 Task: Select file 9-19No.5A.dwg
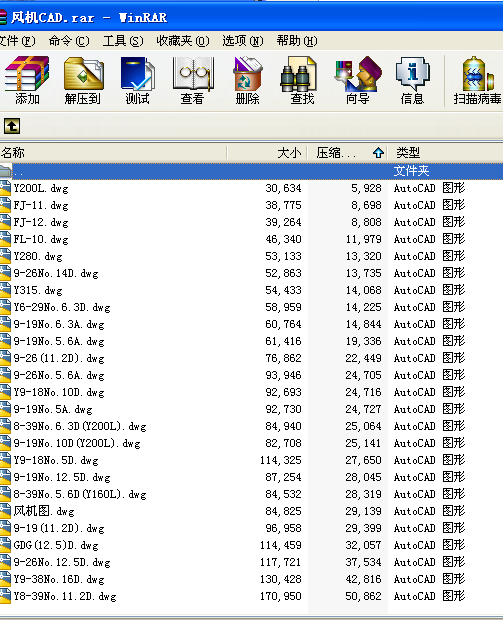tap(53, 409)
